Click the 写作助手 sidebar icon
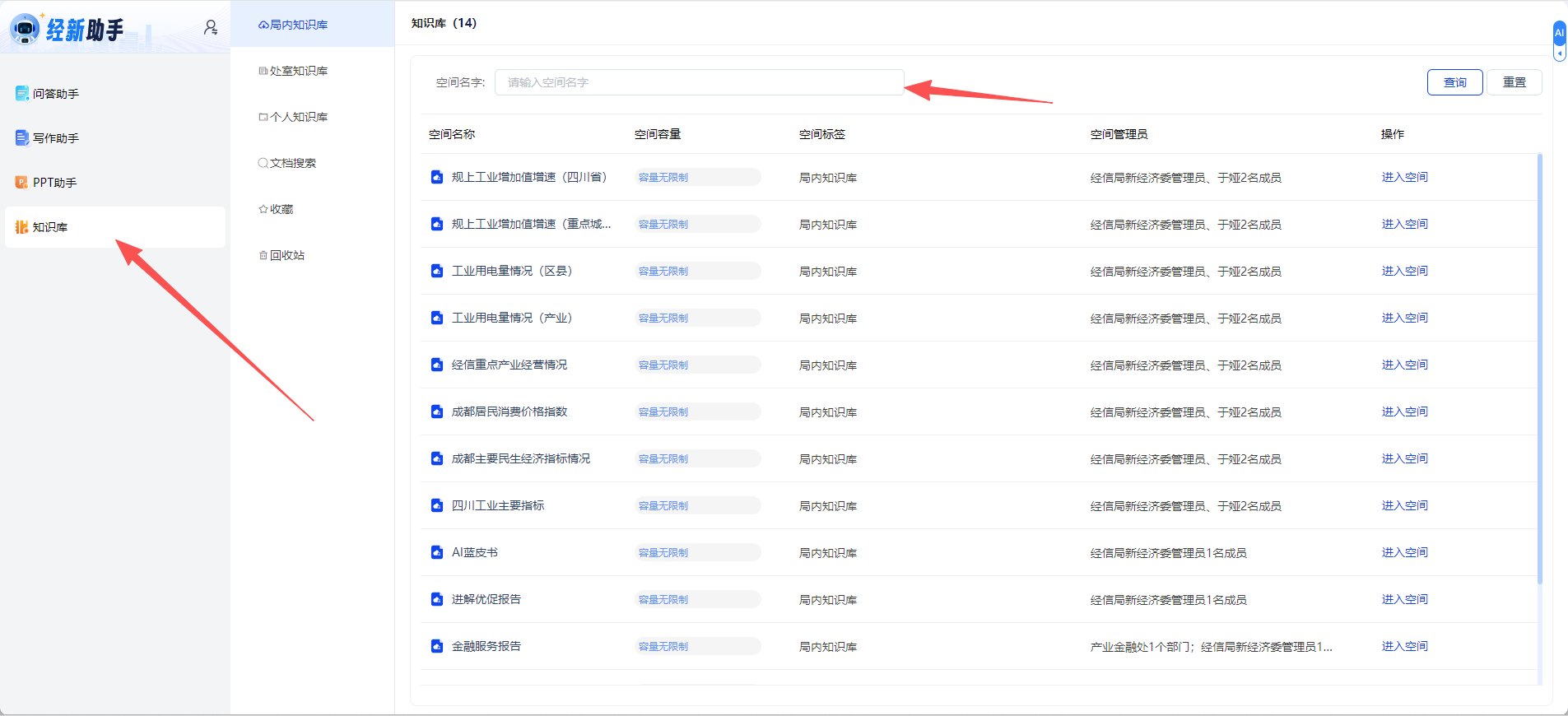Screen dimensions: 1568x716 tap(22, 138)
